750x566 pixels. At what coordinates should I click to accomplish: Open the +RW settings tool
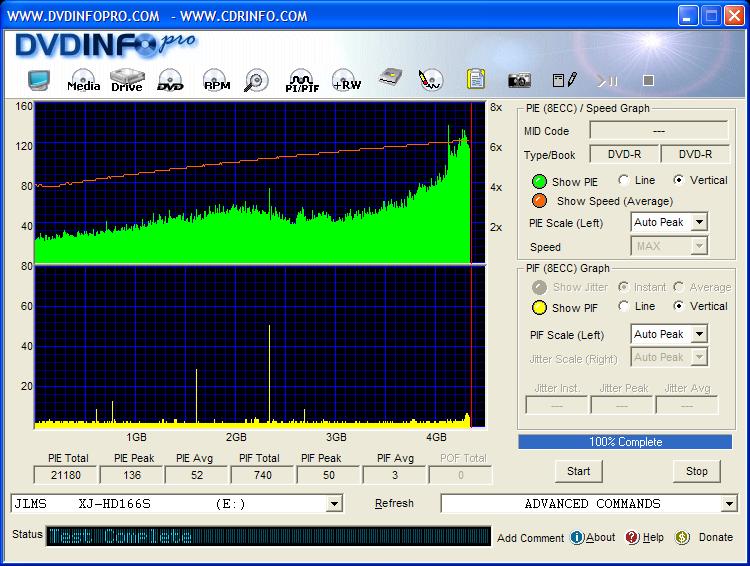[346, 80]
